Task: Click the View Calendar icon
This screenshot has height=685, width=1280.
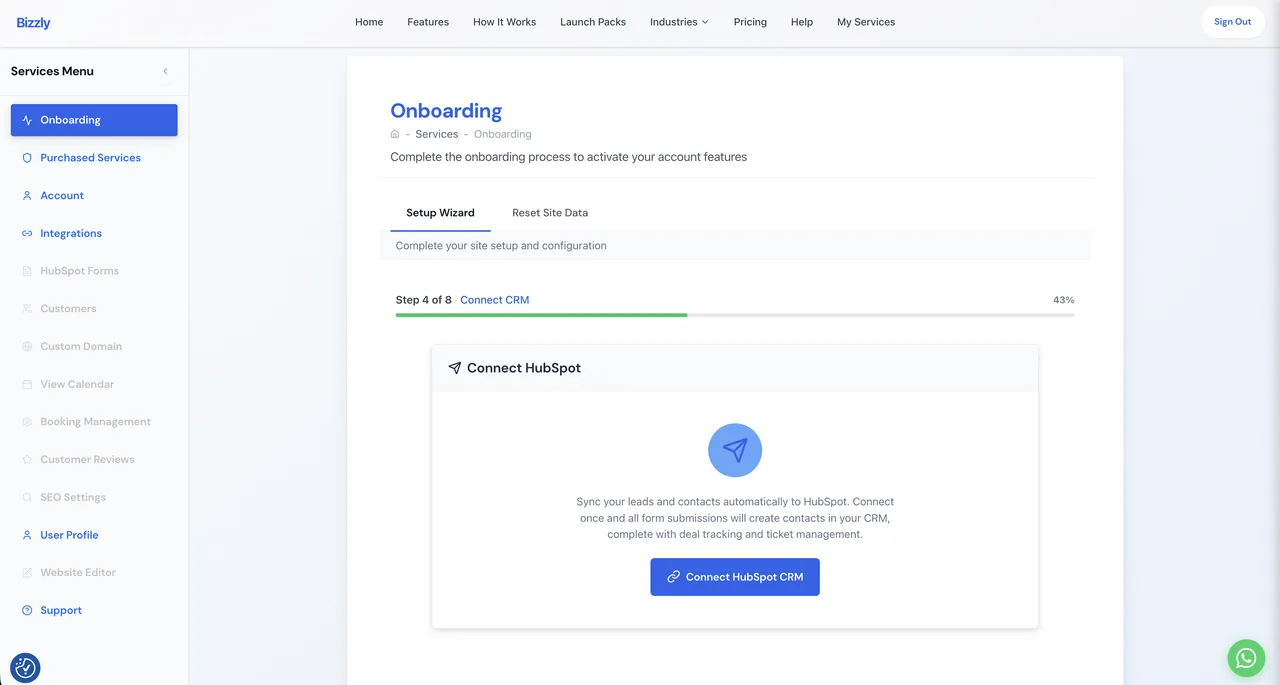Action: [x=27, y=384]
